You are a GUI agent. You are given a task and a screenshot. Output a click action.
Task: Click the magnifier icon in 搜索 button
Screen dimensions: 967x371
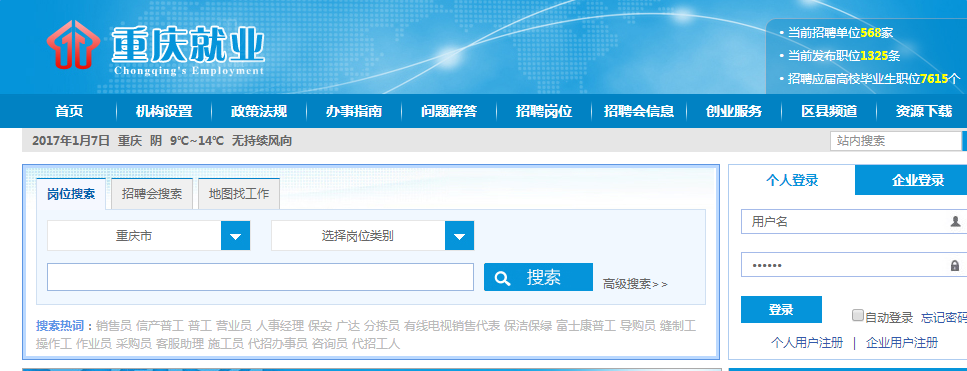(503, 279)
